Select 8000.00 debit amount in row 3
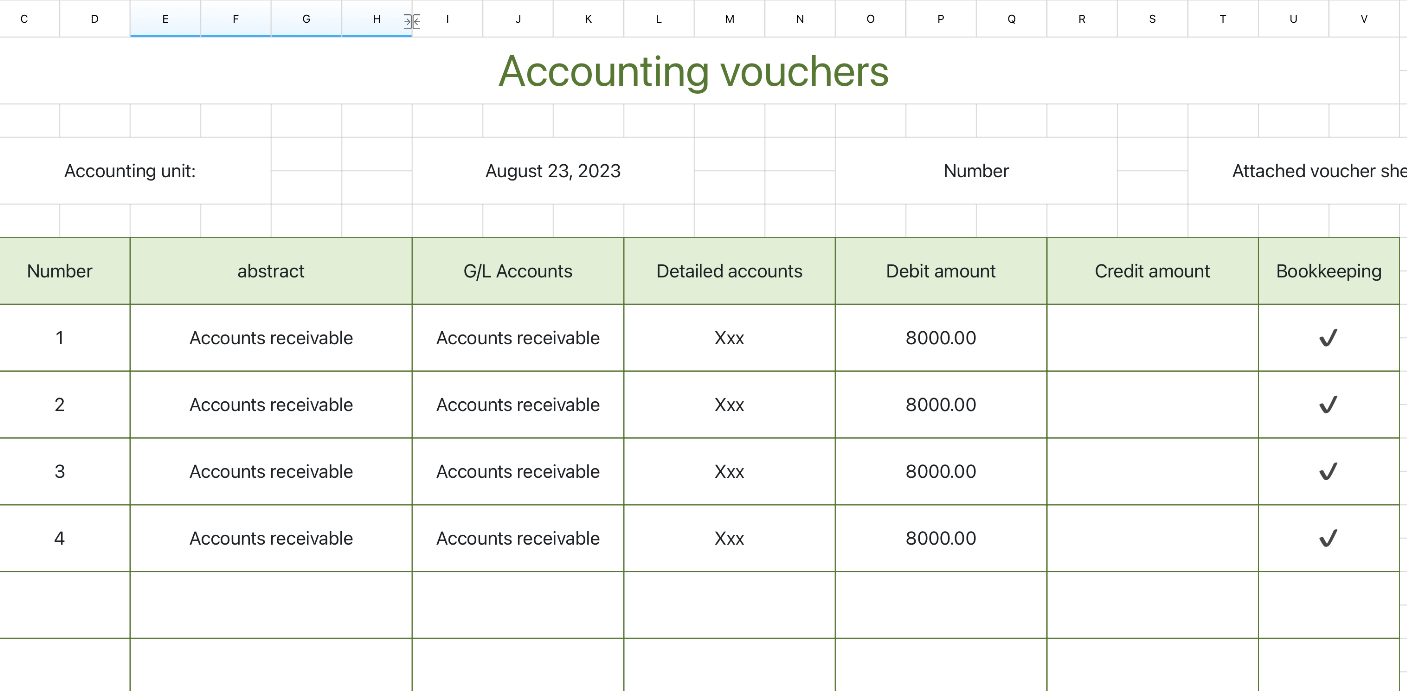Screen dimensions: 1407x691 pos(941,472)
